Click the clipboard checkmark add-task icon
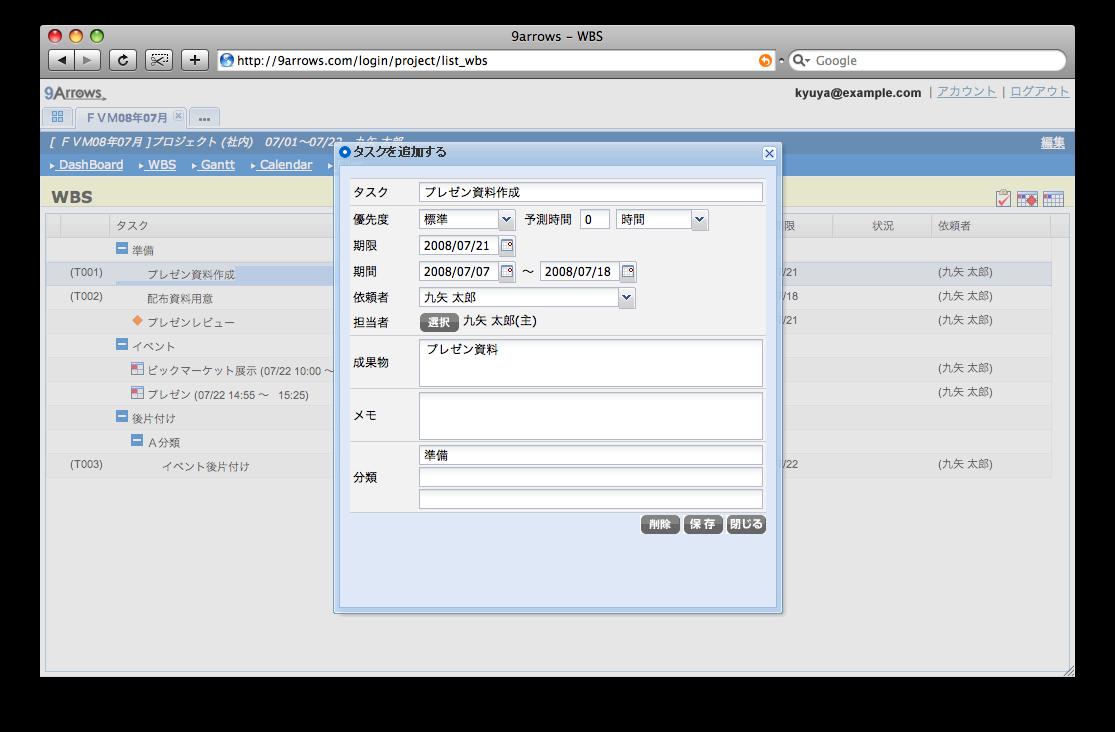This screenshot has width=1115, height=732. click(x=1004, y=199)
